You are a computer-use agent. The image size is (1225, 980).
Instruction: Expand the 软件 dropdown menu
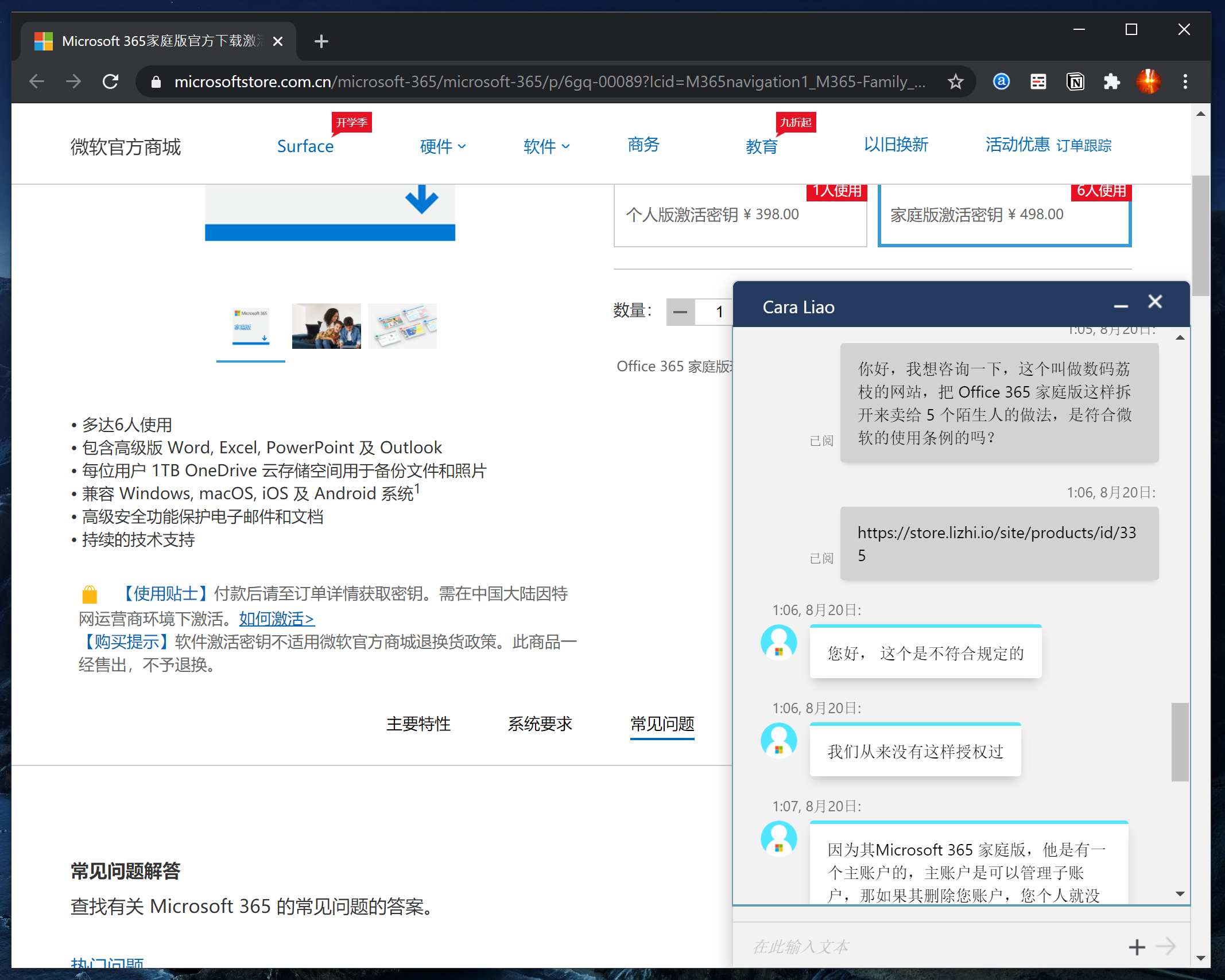tap(546, 147)
